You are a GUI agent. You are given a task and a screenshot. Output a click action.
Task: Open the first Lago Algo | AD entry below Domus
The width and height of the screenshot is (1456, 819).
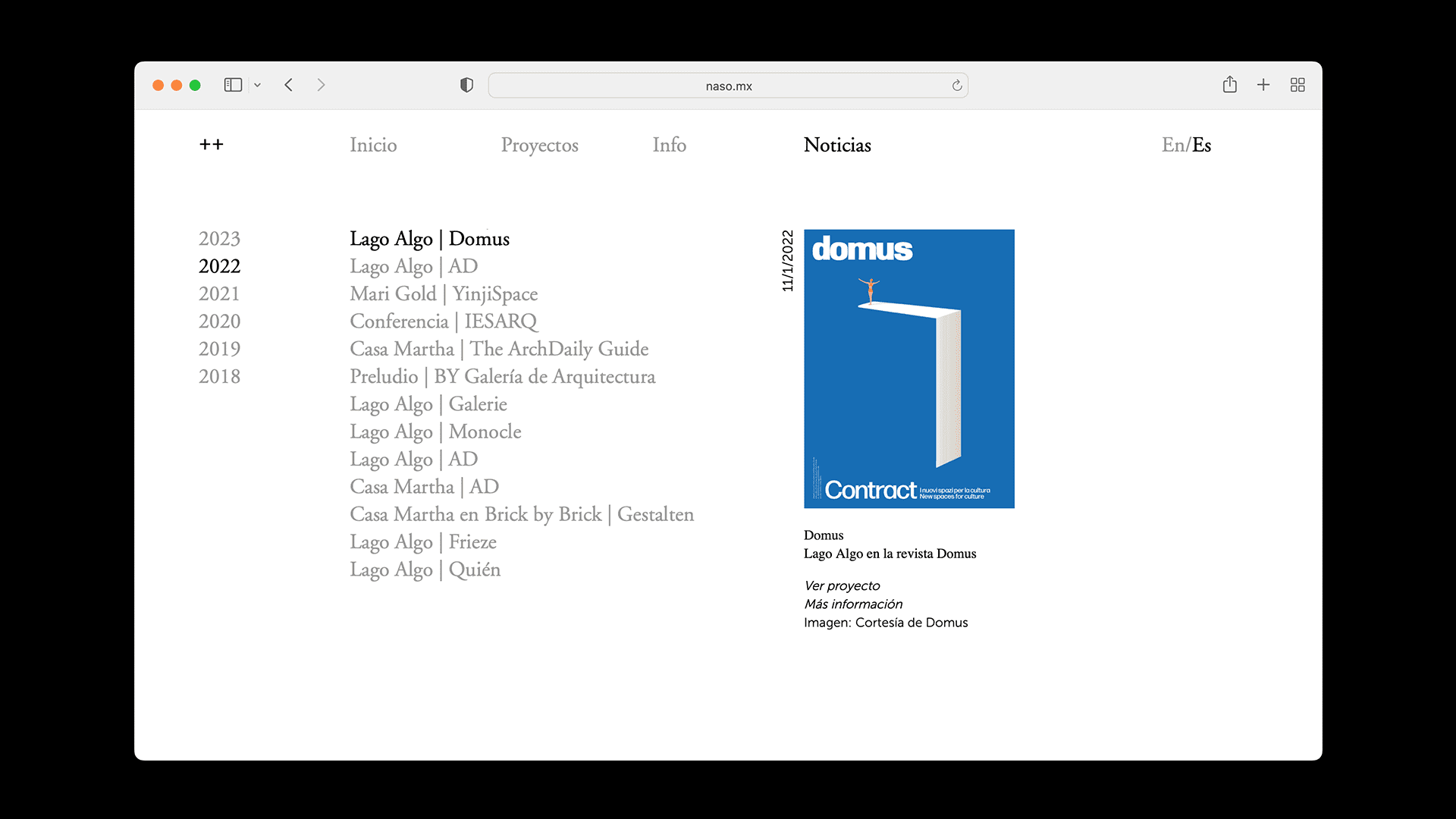click(414, 266)
